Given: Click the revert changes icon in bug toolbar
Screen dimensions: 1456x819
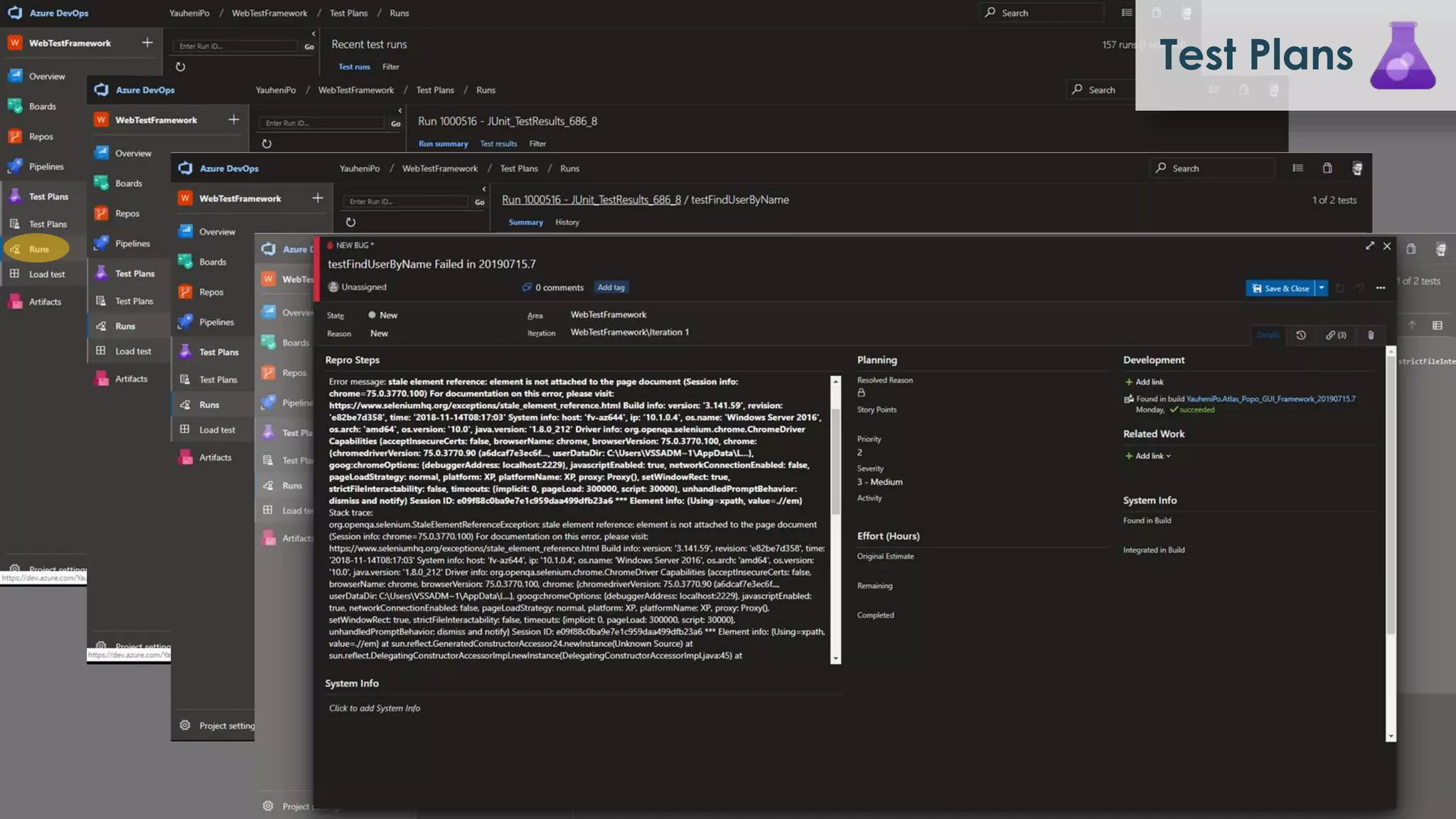Looking at the screenshot, I should [1359, 288].
